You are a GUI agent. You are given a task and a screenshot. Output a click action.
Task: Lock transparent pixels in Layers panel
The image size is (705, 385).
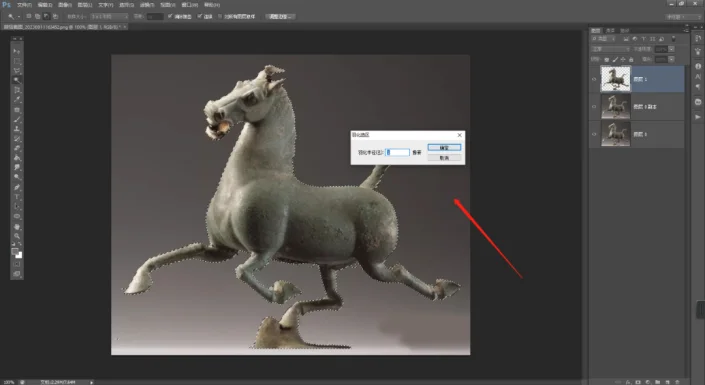coord(607,59)
